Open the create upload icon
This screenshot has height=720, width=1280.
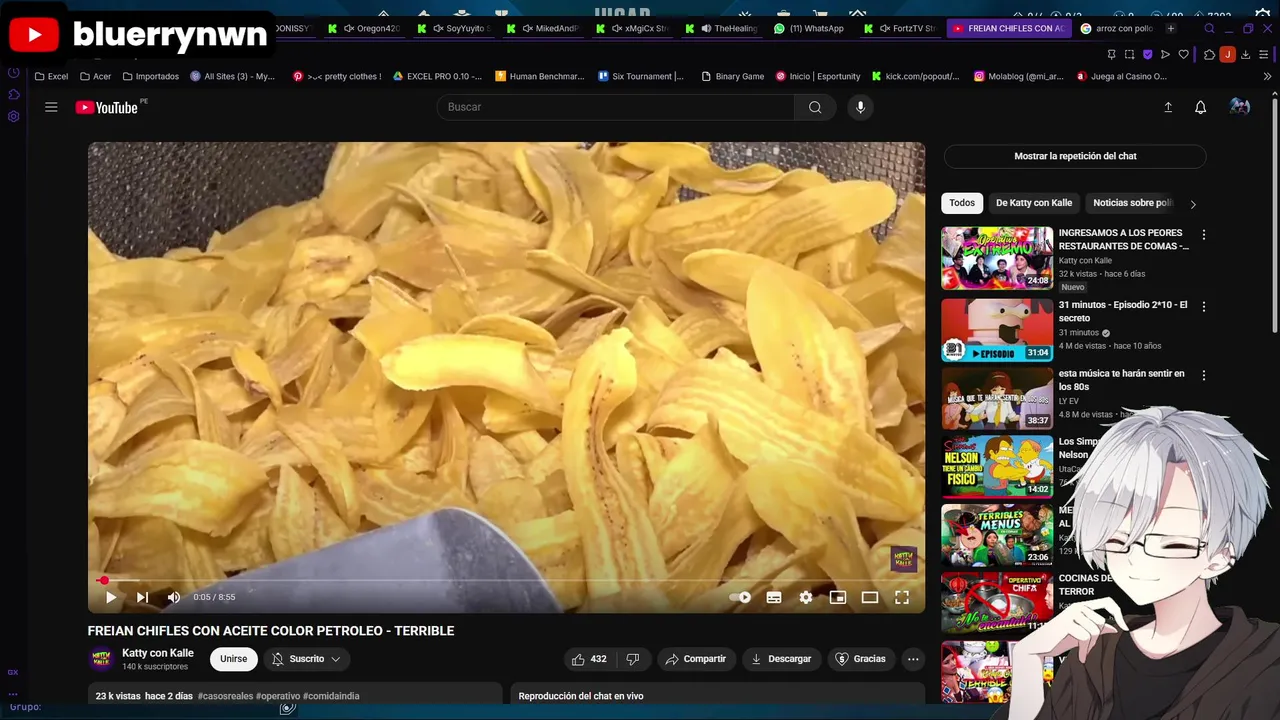tap(1168, 107)
